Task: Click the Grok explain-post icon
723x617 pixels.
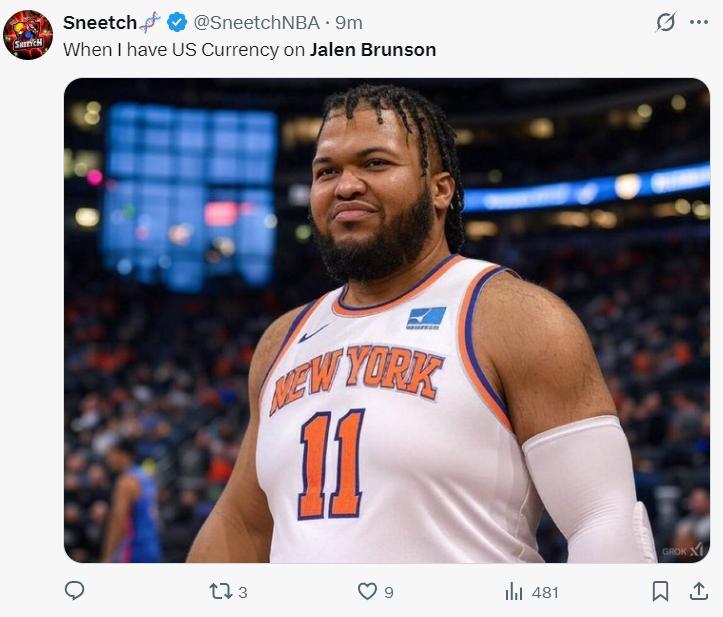Action: tap(665, 22)
